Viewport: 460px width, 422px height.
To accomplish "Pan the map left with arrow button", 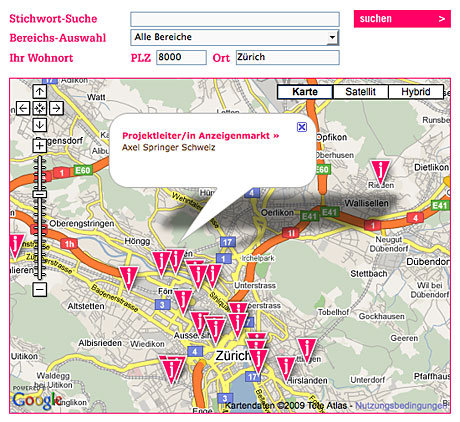I will (x=23, y=108).
